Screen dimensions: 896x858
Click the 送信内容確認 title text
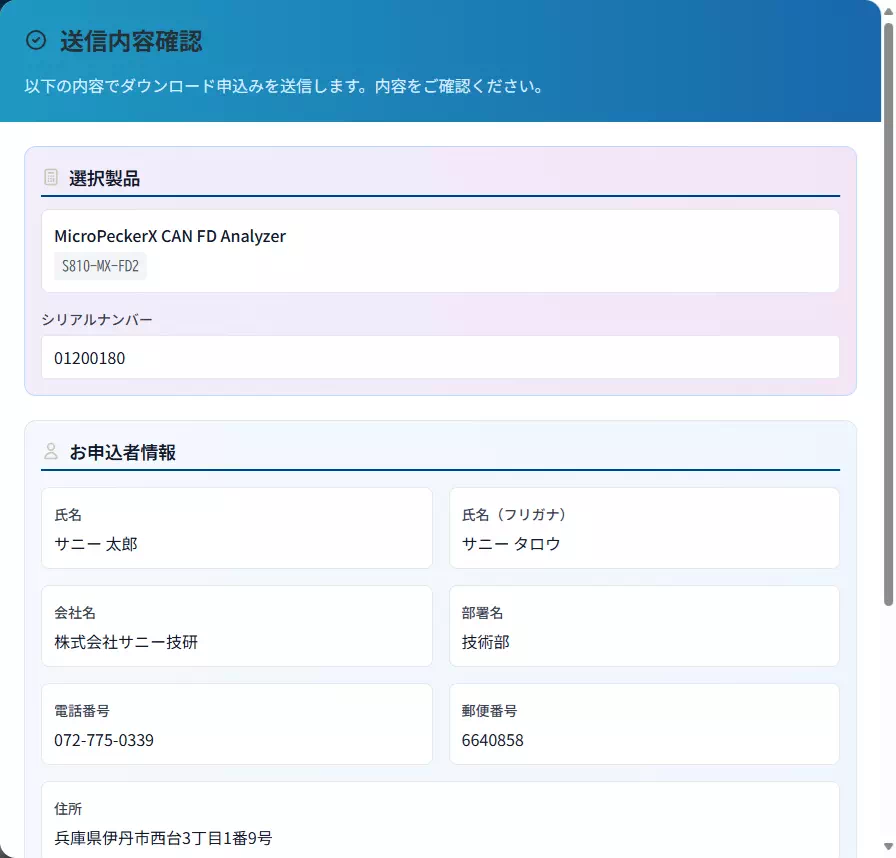coord(129,42)
